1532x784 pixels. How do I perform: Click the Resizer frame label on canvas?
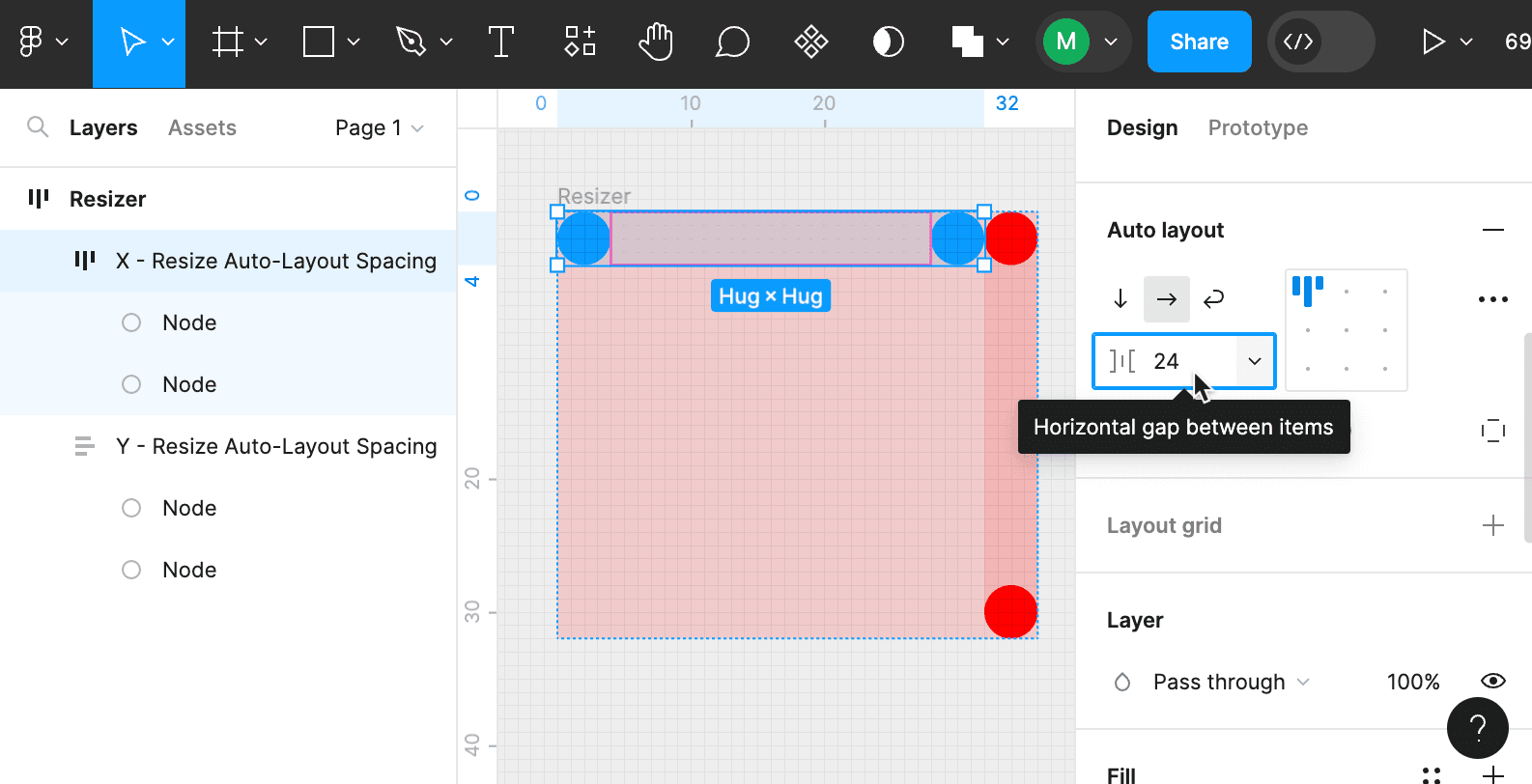pyautogui.click(x=594, y=196)
